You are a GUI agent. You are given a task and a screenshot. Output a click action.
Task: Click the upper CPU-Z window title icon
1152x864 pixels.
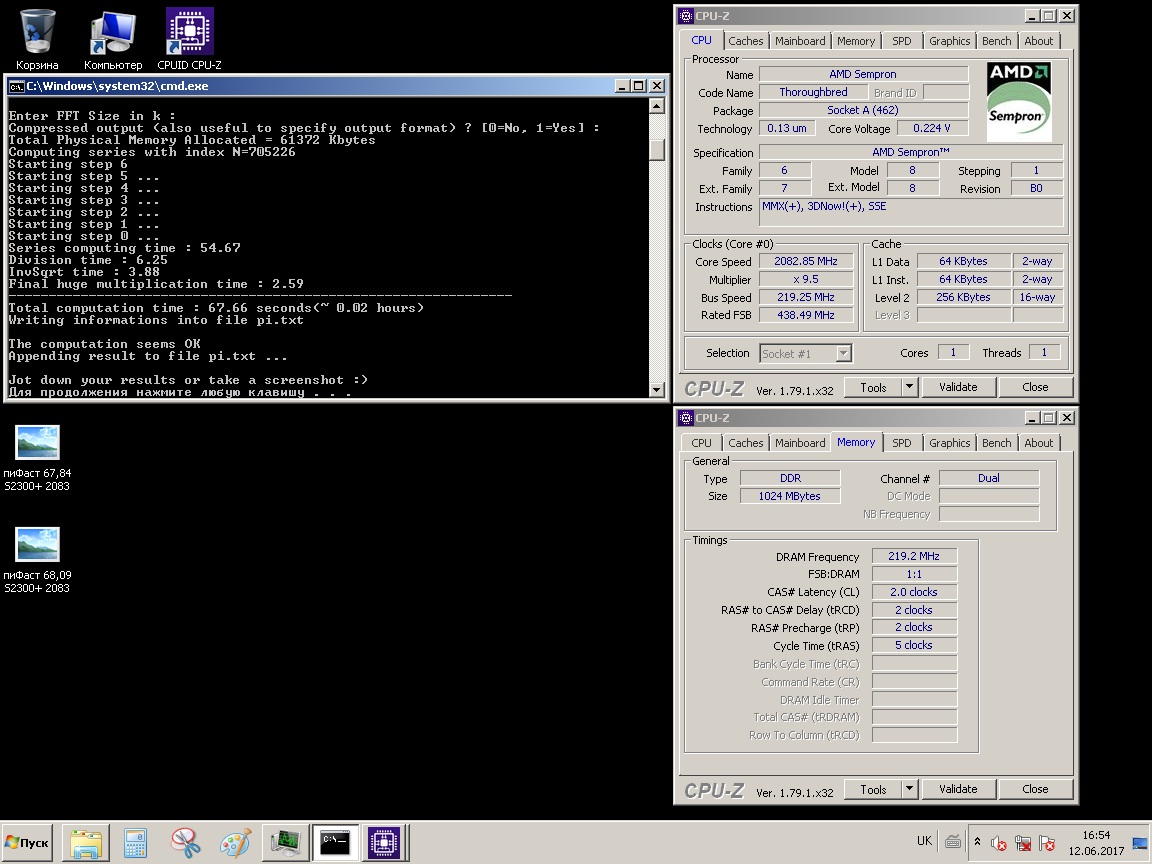(685, 15)
